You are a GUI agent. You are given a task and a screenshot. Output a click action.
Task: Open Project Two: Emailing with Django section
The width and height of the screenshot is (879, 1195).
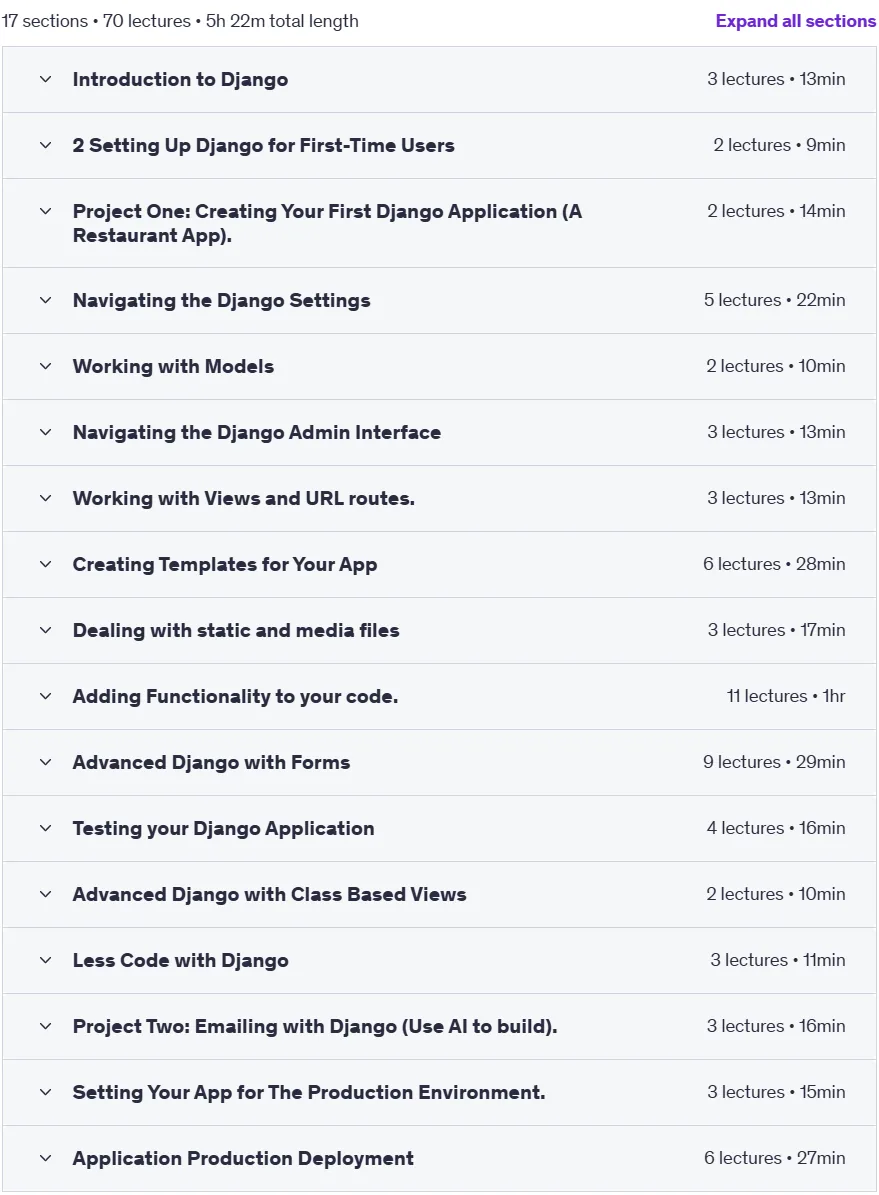[315, 1027]
